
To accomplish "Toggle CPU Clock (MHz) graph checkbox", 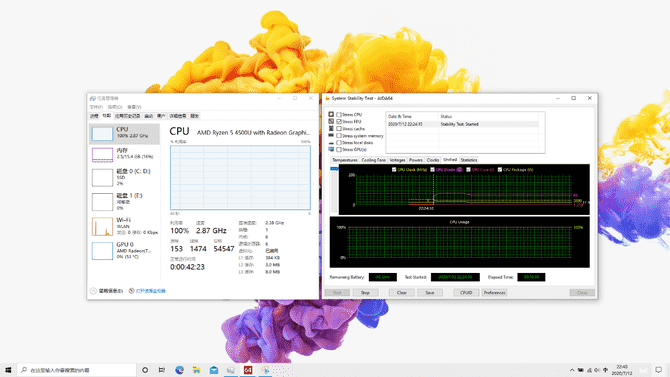I will [394, 170].
